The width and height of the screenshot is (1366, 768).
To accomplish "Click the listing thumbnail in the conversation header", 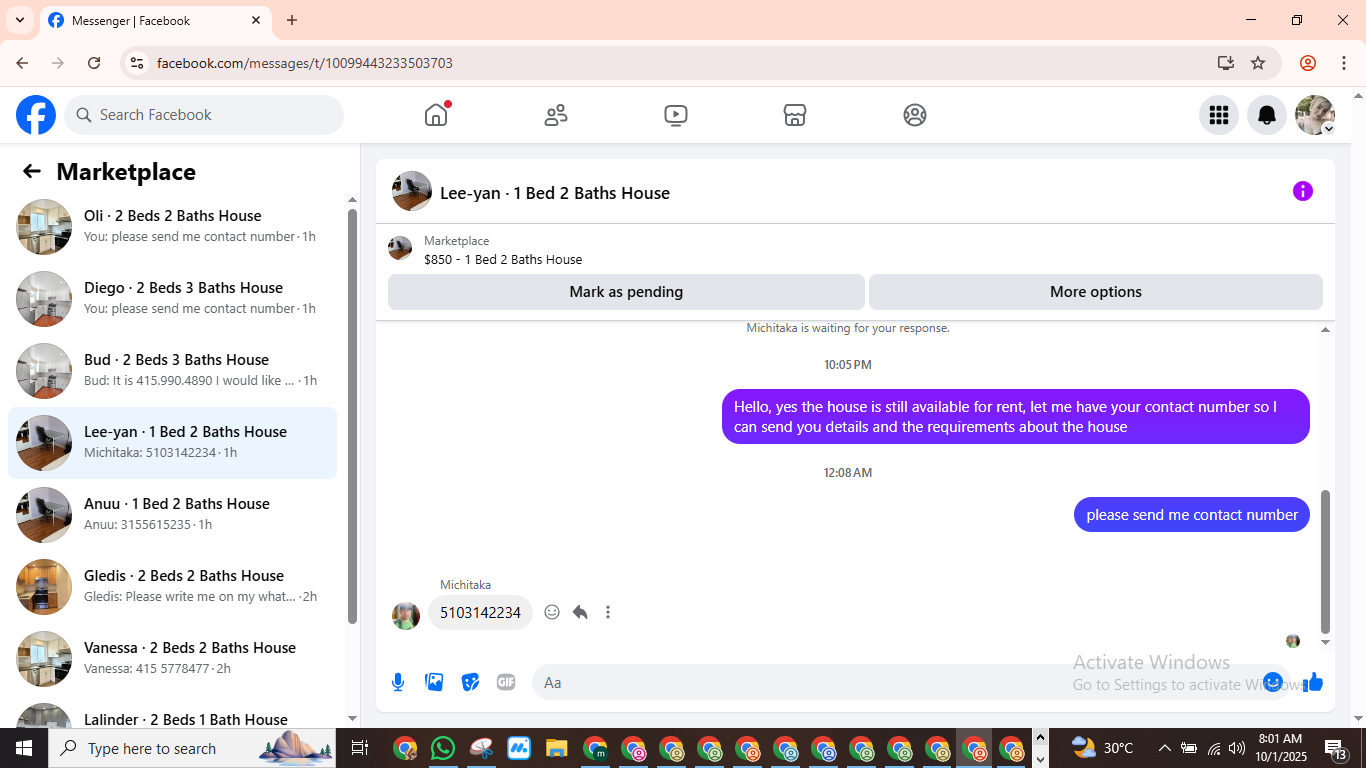I will [412, 191].
